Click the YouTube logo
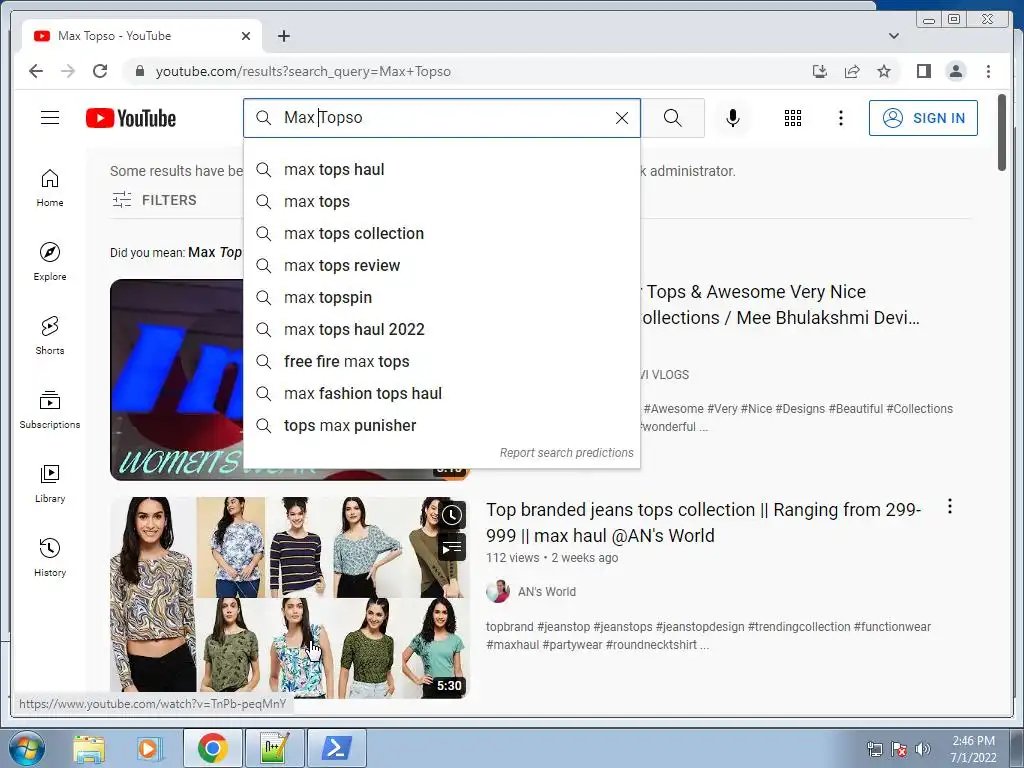 click(x=131, y=118)
